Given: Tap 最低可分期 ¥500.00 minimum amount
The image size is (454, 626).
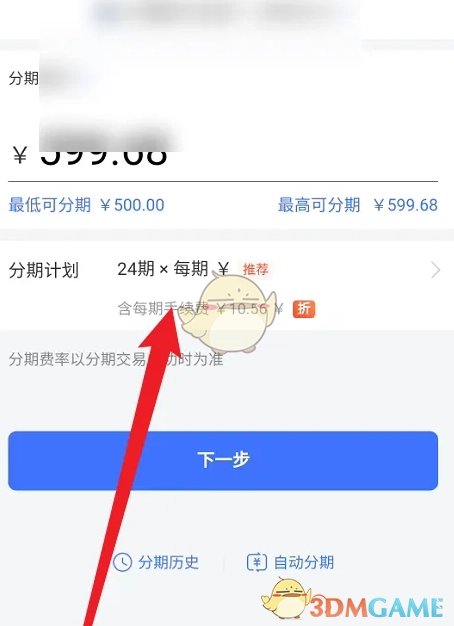Looking at the screenshot, I should pos(86,205).
